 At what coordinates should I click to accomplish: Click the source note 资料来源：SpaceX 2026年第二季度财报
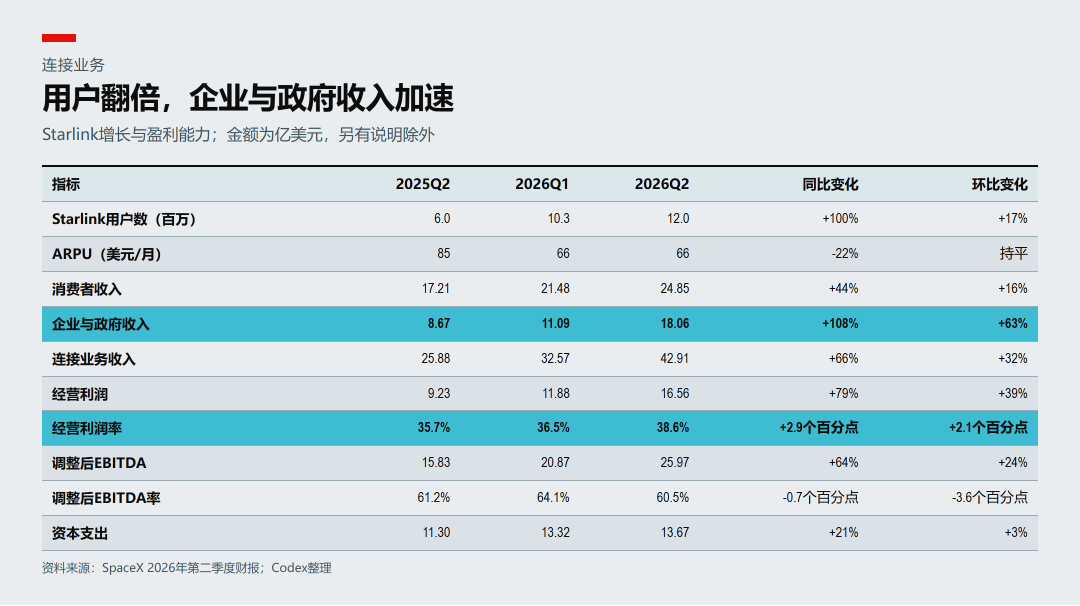pyautogui.click(x=152, y=568)
